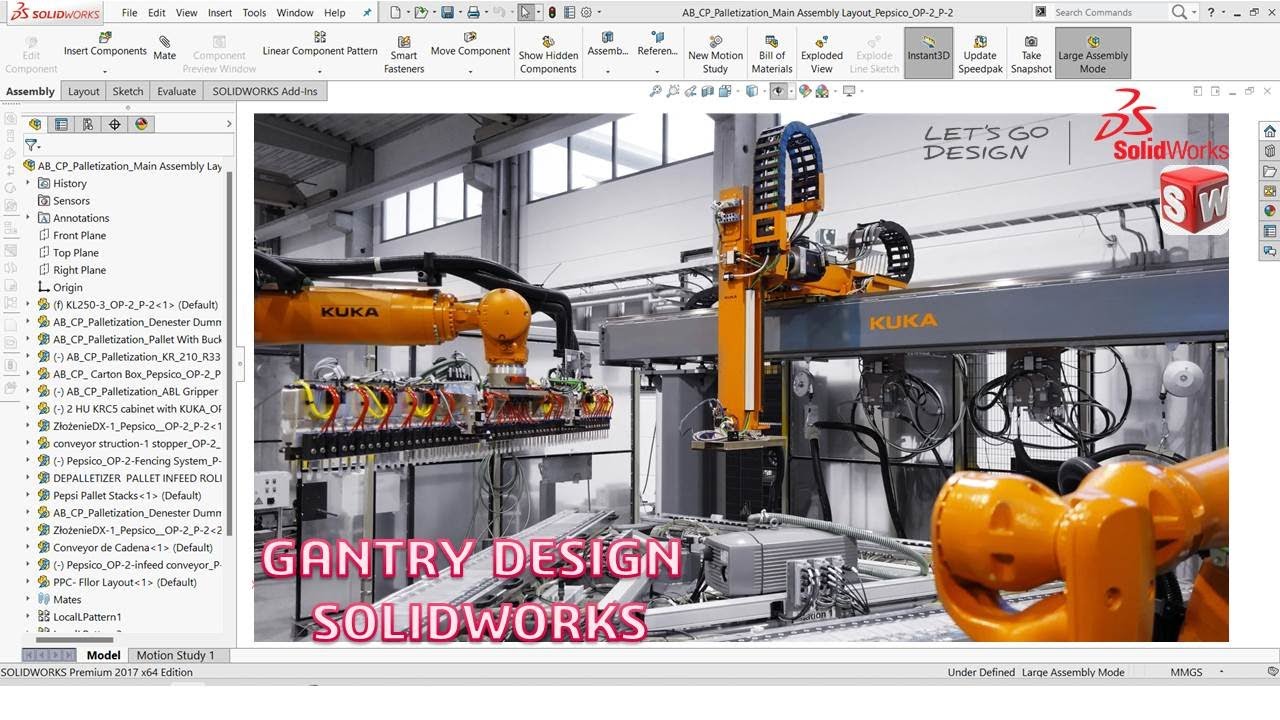Viewport: 1280px width, 720px height.
Task: Click the New document icon
Action: [396, 13]
